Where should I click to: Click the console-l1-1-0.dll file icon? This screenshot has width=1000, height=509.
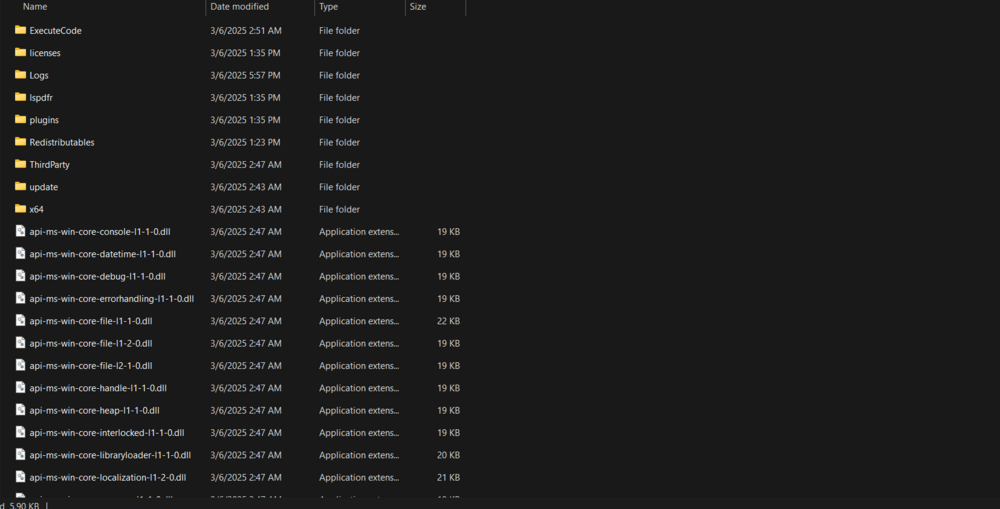[x=20, y=231]
